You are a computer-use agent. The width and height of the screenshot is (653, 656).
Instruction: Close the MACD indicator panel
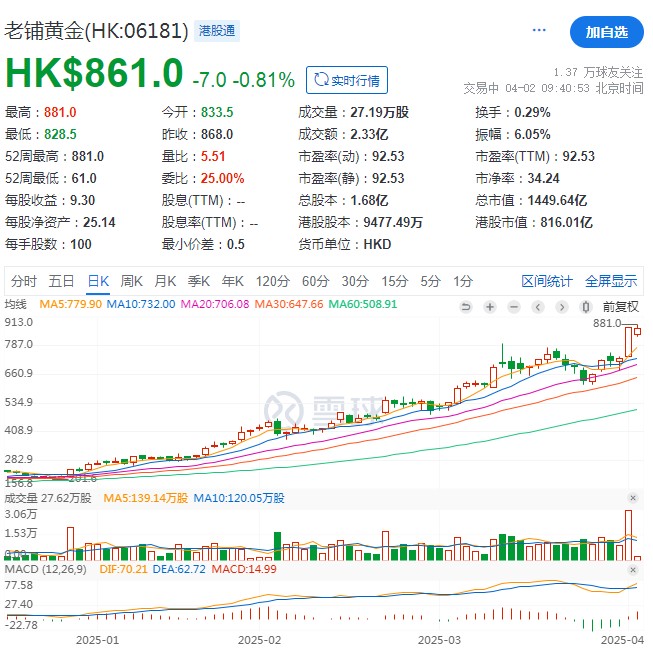click(633, 569)
